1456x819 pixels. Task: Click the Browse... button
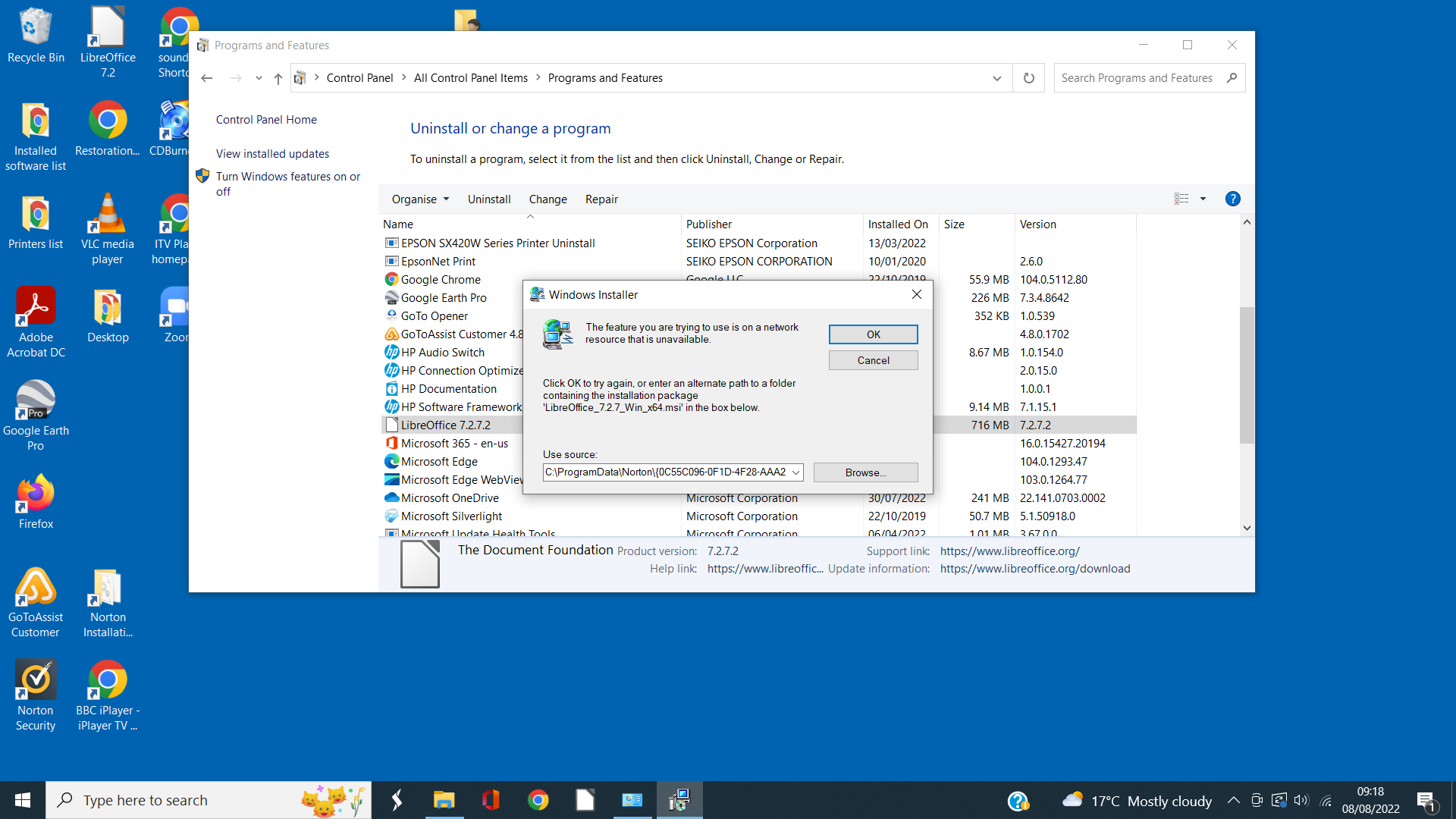click(866, 472)
